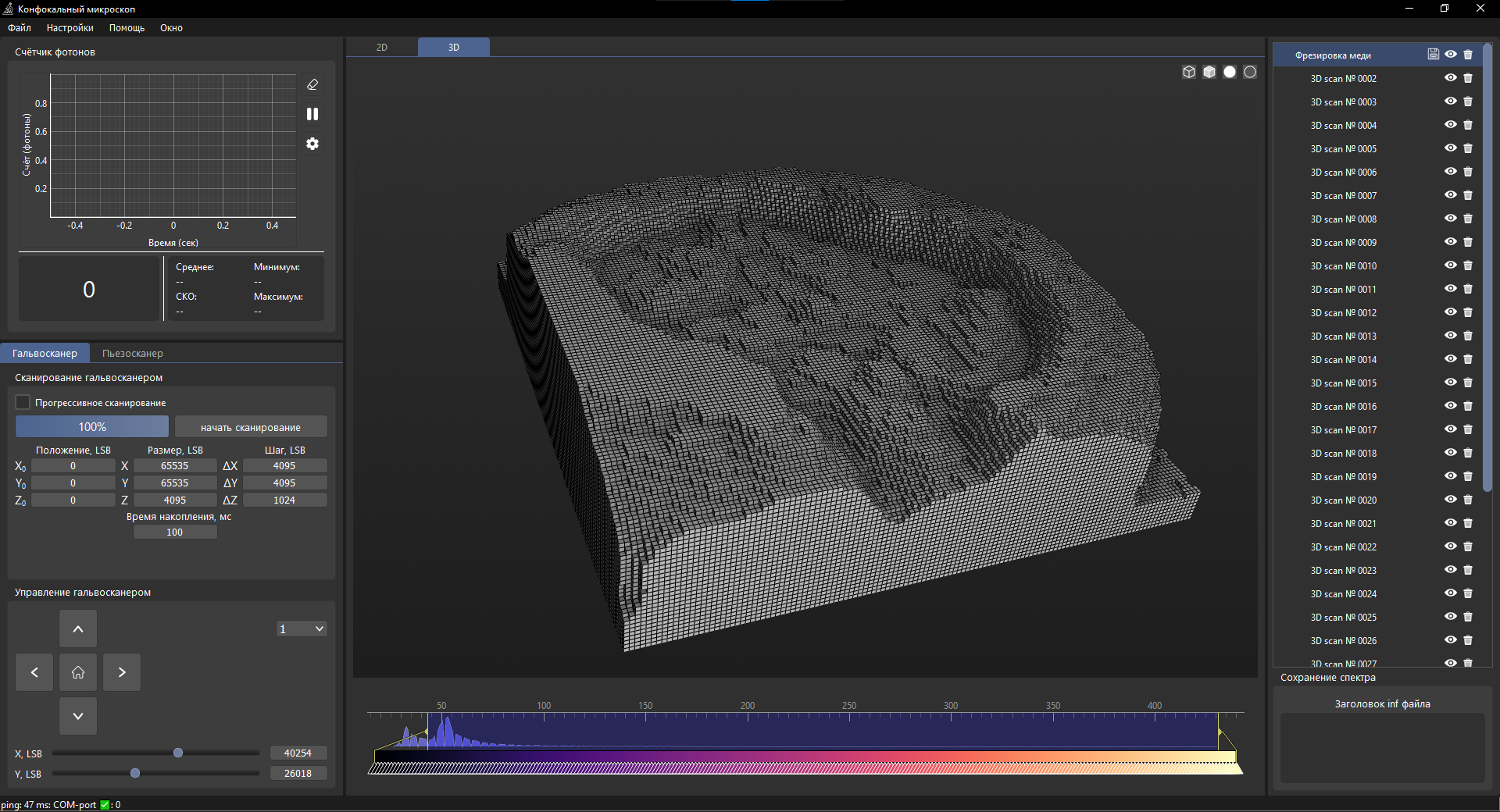Click the 100% scan progress bar
This screenshot has width=1500, height=812.
pyautogui.click(x=92, y=426)
